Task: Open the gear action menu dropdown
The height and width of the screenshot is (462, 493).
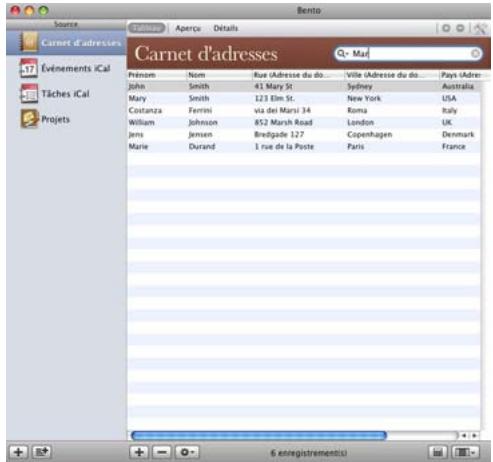Action: (187, 452)
